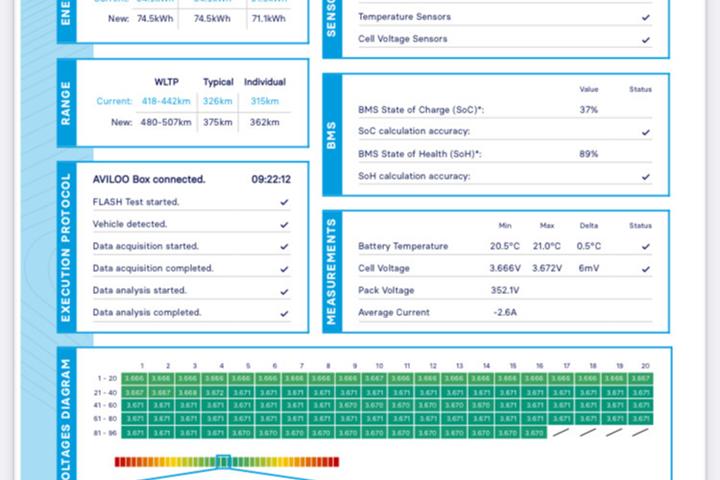
Task: Click the red right end of the voltage color scale
Action: [x=336, y=462]
